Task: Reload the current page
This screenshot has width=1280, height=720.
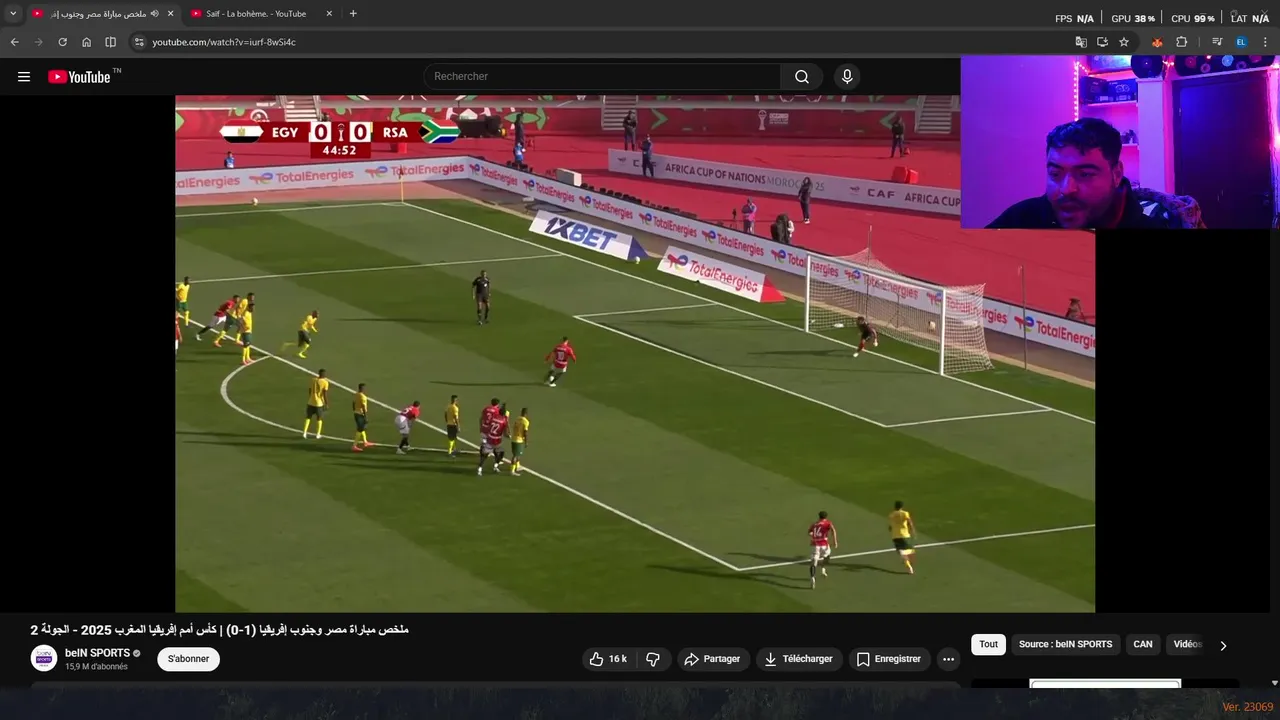Action: point(62,42)
